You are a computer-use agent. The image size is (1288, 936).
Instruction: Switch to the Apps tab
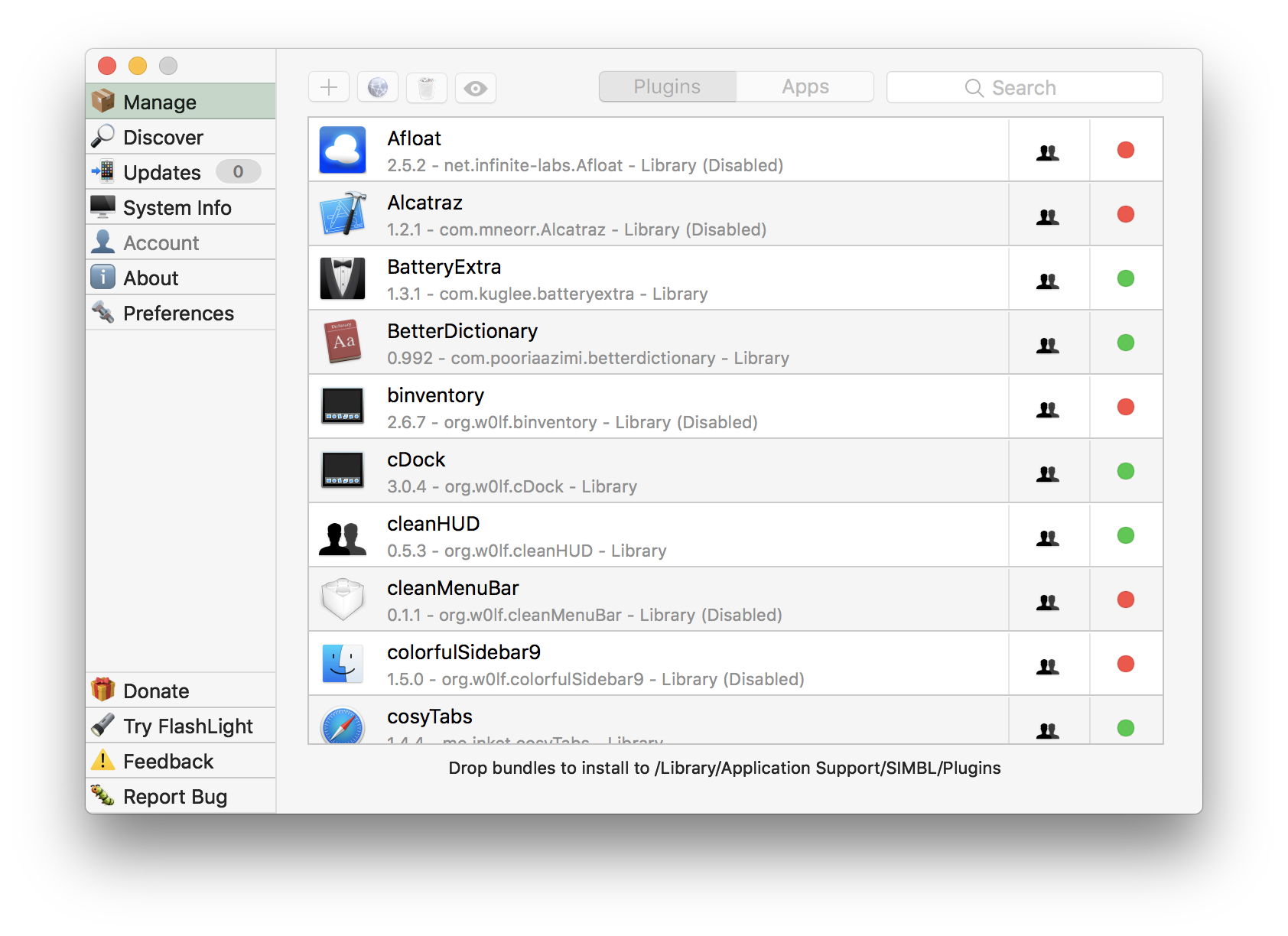(805, 86)
